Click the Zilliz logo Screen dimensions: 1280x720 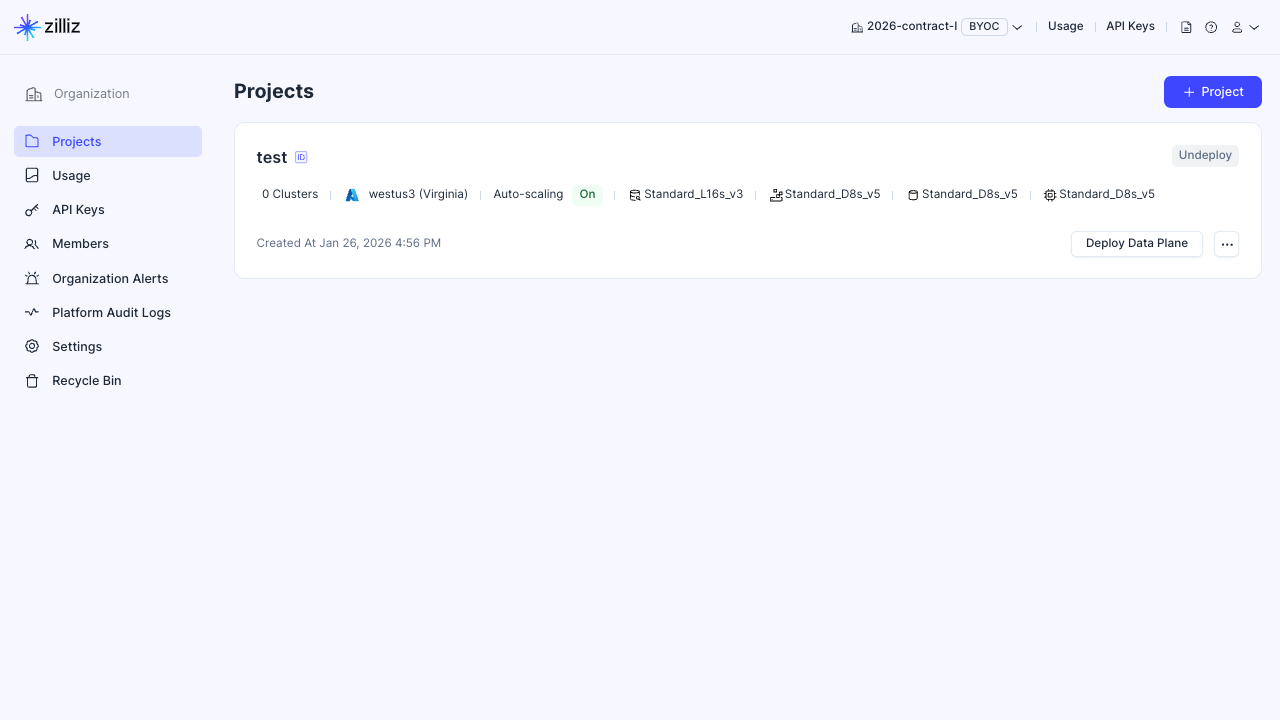[47, 27]
